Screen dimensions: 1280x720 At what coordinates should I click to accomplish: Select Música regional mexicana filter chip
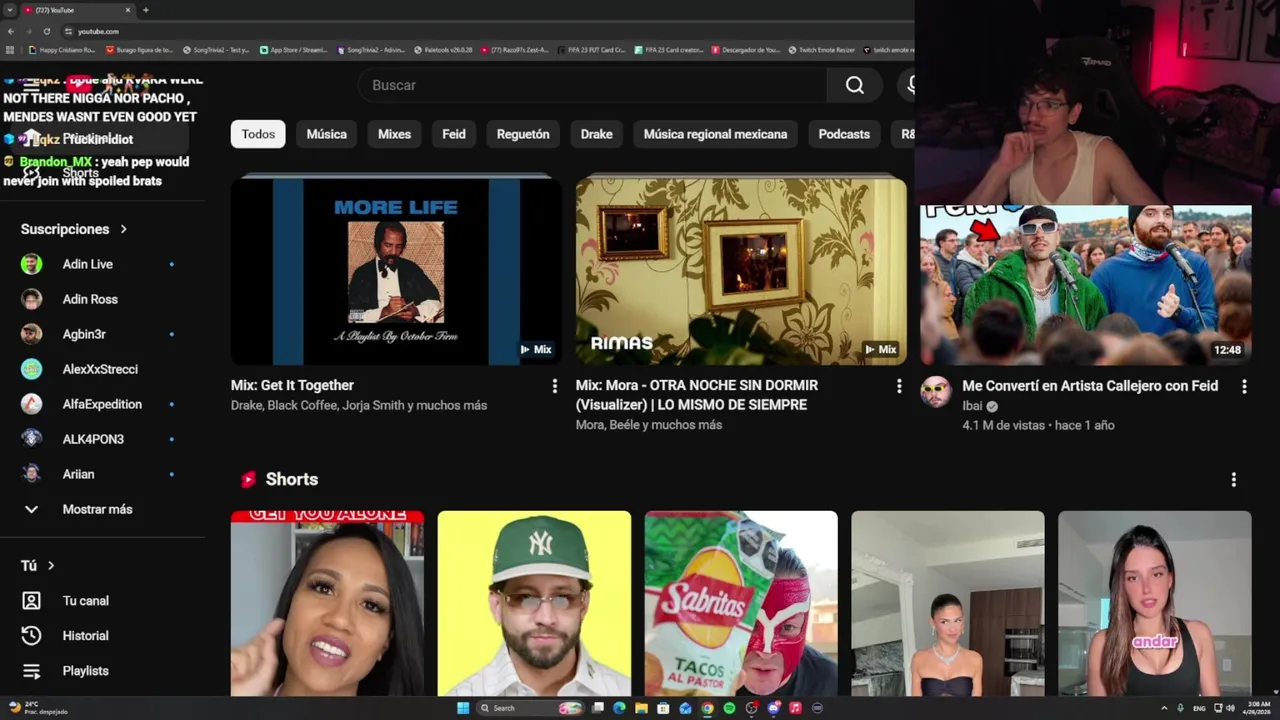click(715, 134)
